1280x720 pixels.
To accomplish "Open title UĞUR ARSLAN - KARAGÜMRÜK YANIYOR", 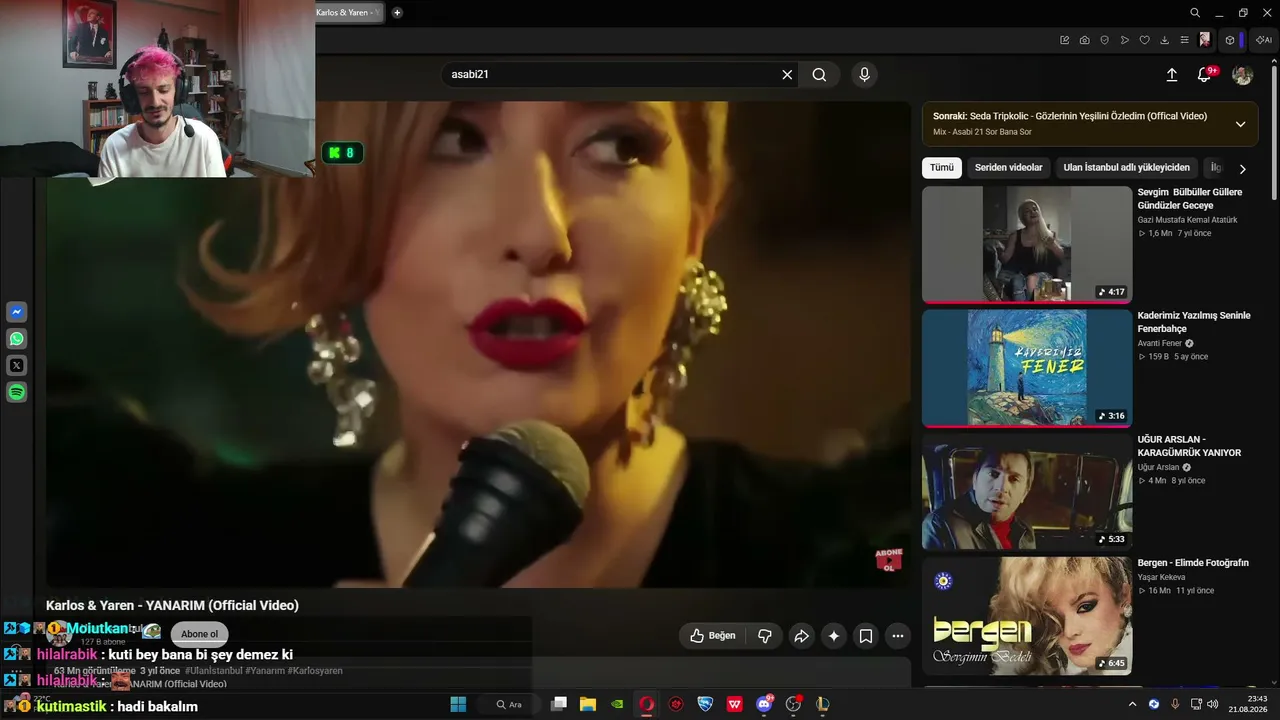I will coord(1189,446).
